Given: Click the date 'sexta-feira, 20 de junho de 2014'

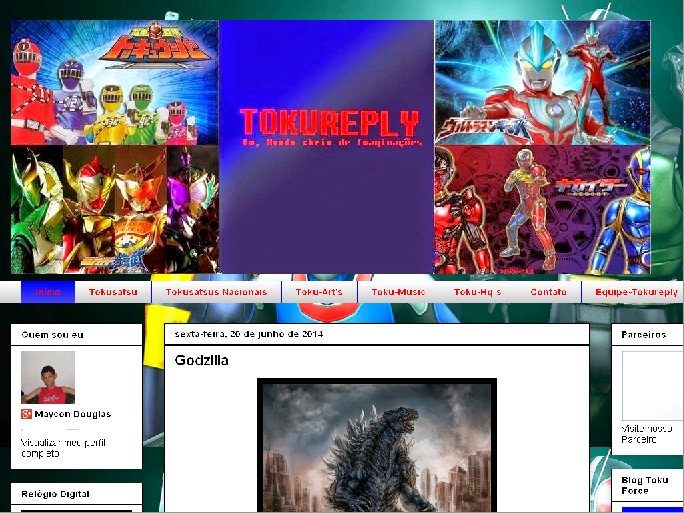Looking at the screenshot, I should 249,334.
